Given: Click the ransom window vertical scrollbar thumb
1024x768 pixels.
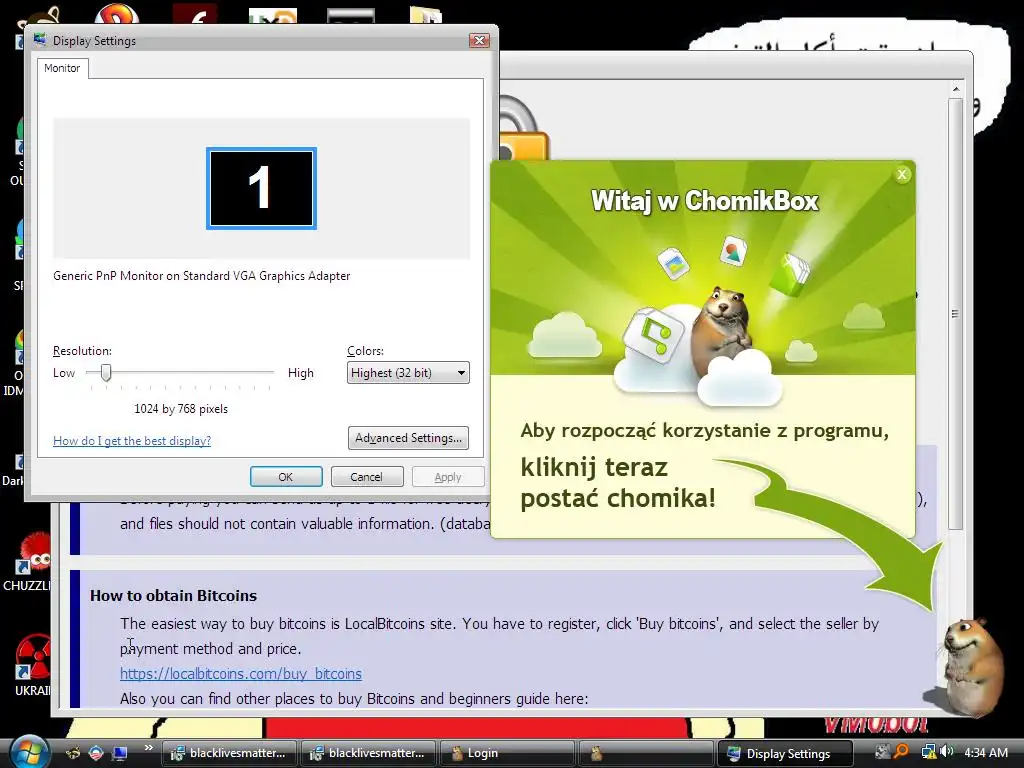Looking at the screenshot, I should pos(955,313).
